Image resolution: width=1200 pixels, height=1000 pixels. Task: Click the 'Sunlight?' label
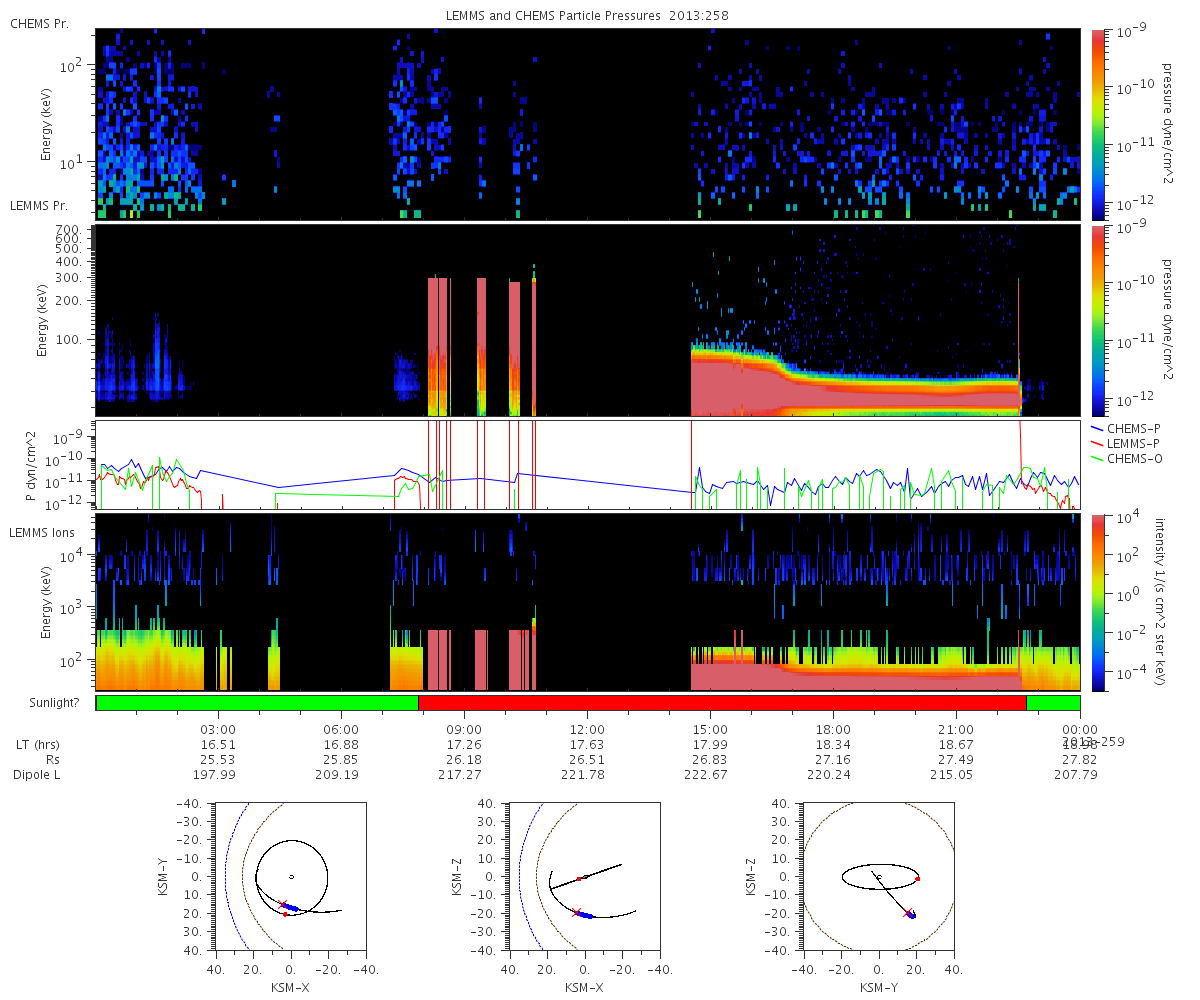click(x=43, y=704)
